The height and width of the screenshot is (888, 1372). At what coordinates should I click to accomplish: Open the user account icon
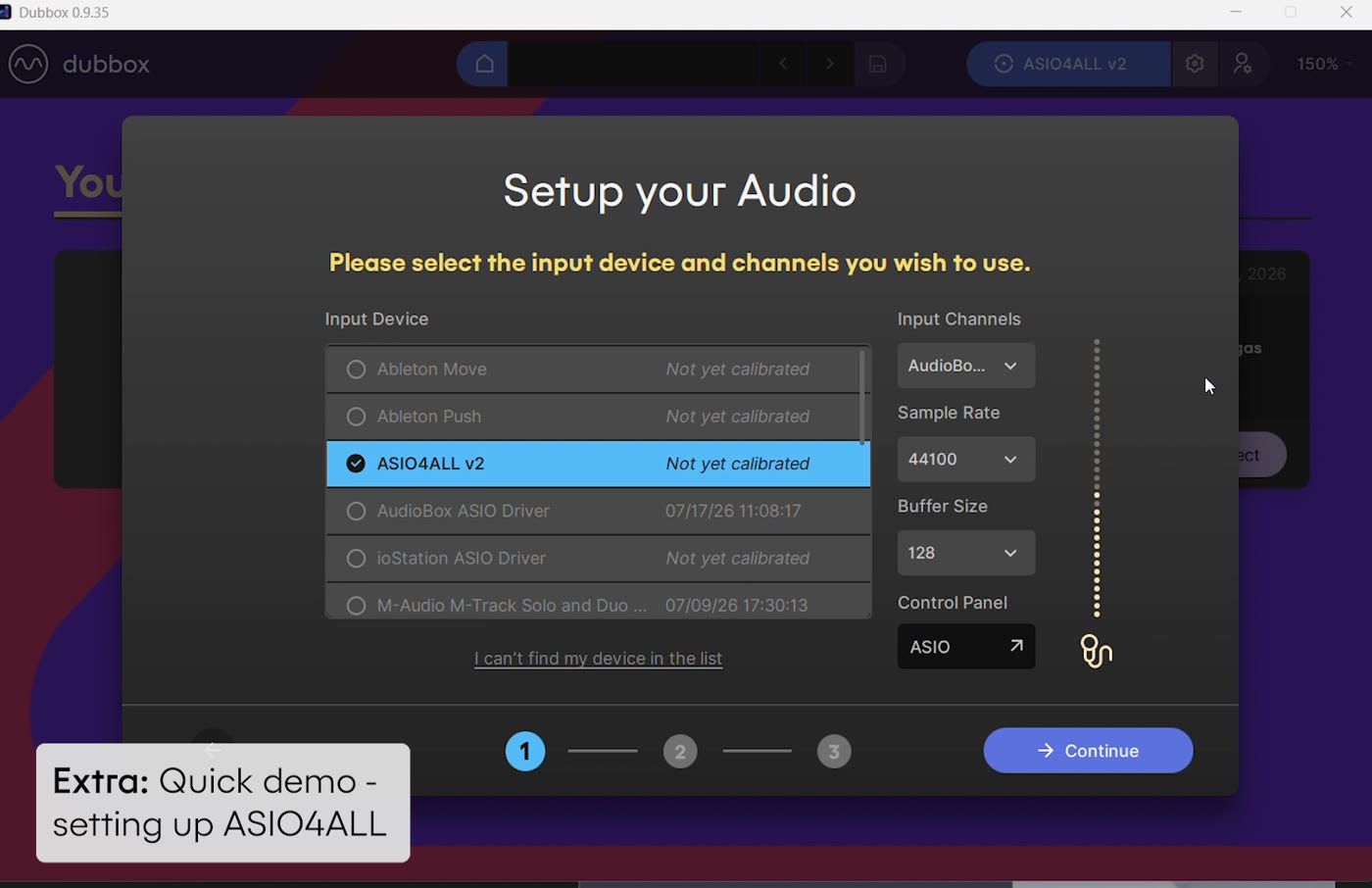tap(1243, 64)
